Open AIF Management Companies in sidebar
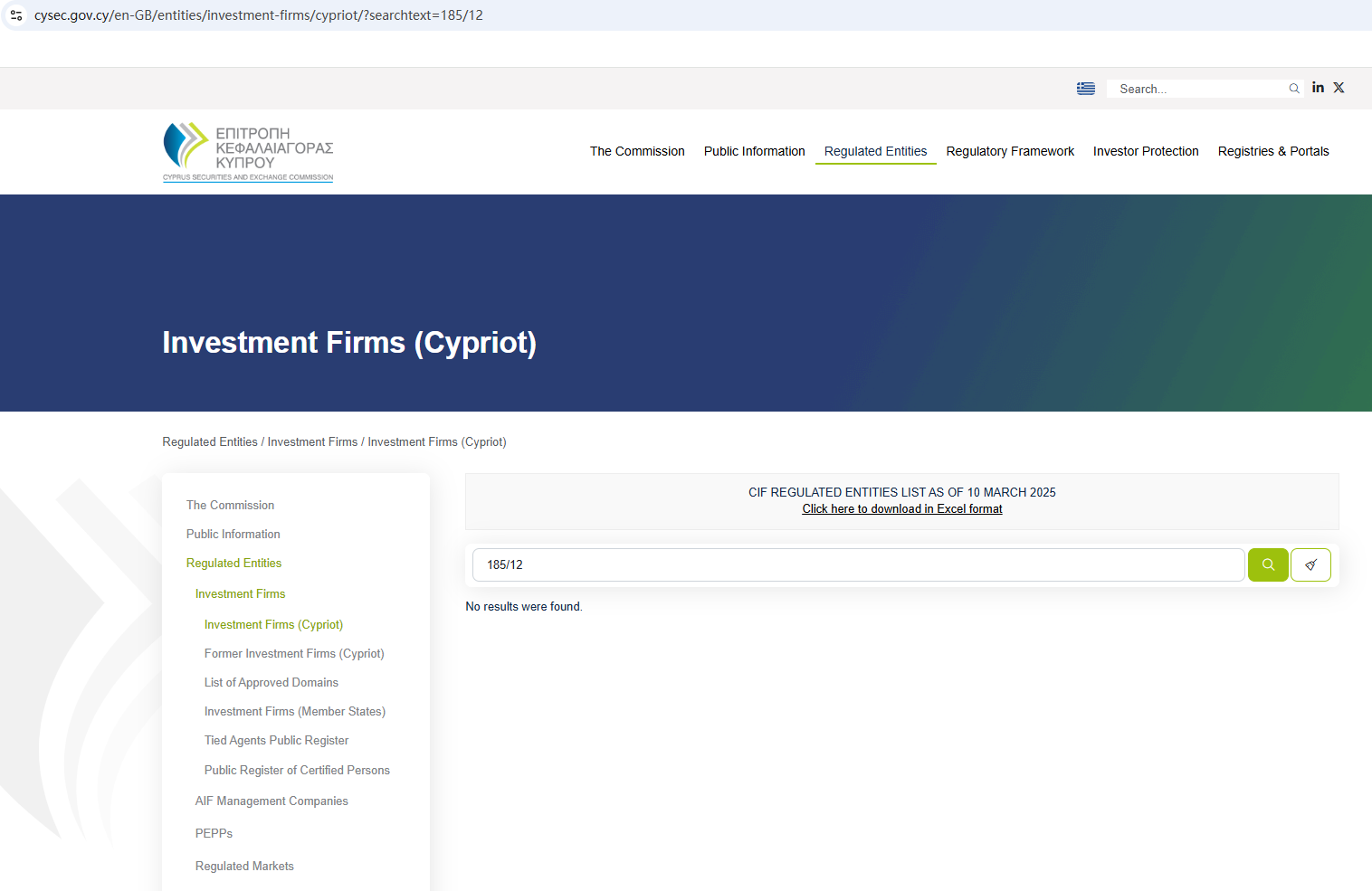The image size is (1372, 891). [272, 801]
